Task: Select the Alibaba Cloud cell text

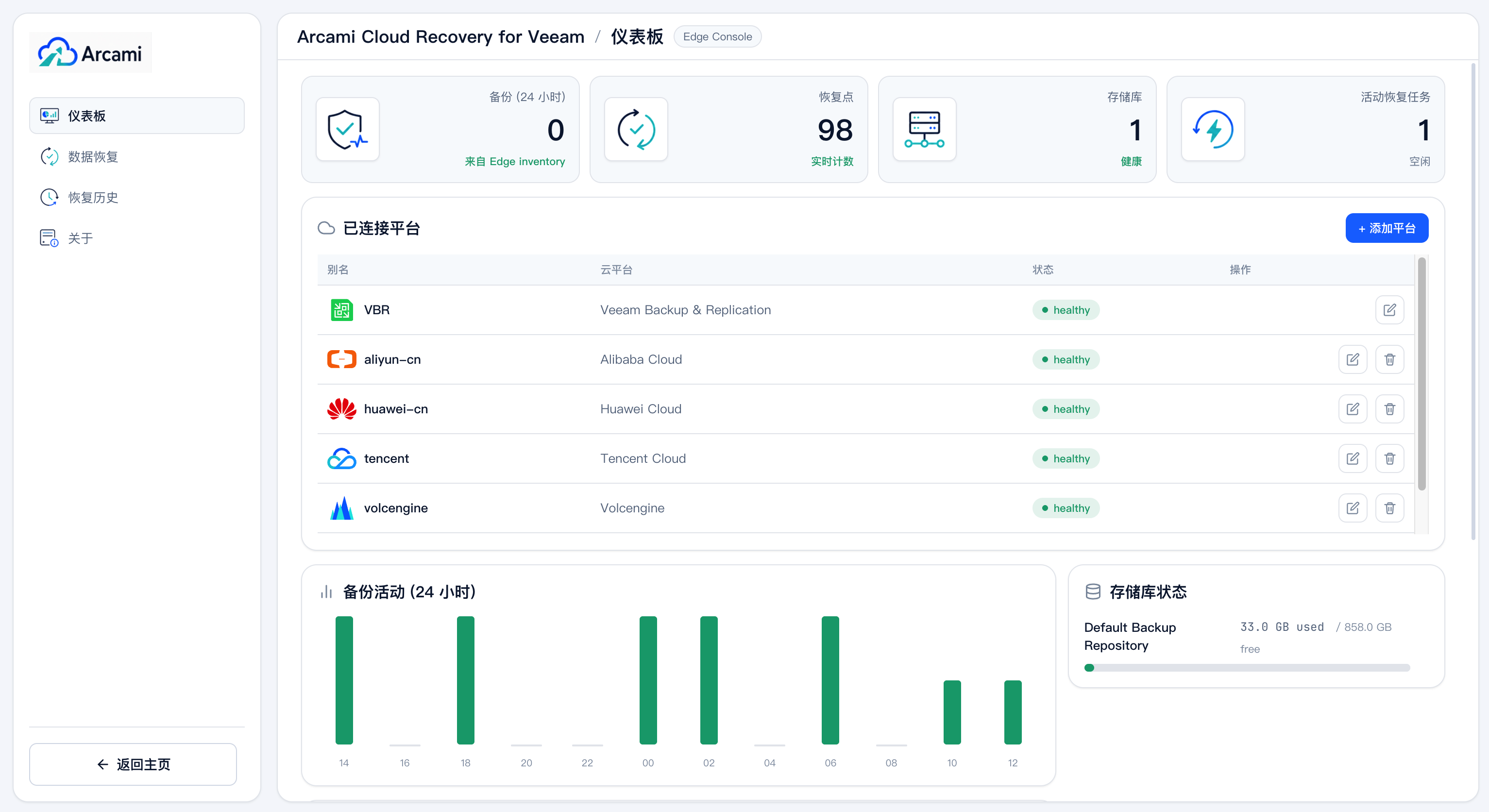Action: click(641, 359)
